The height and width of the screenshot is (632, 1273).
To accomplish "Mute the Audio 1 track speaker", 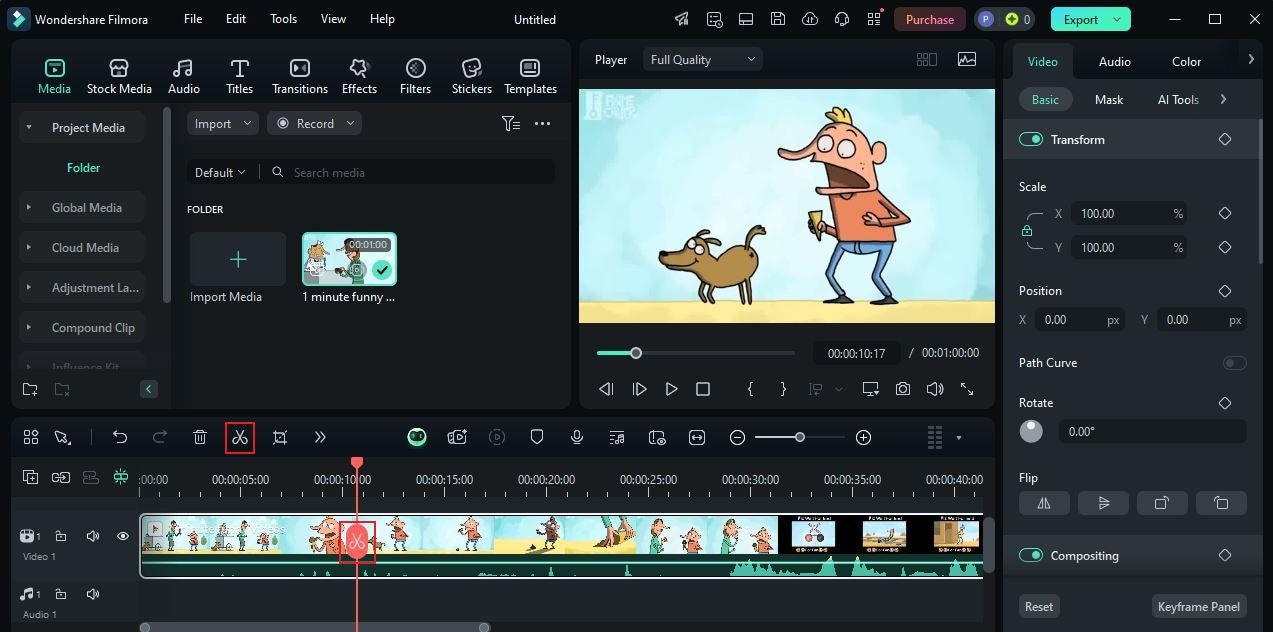I will pyautogui.click(x=93, y=594).
